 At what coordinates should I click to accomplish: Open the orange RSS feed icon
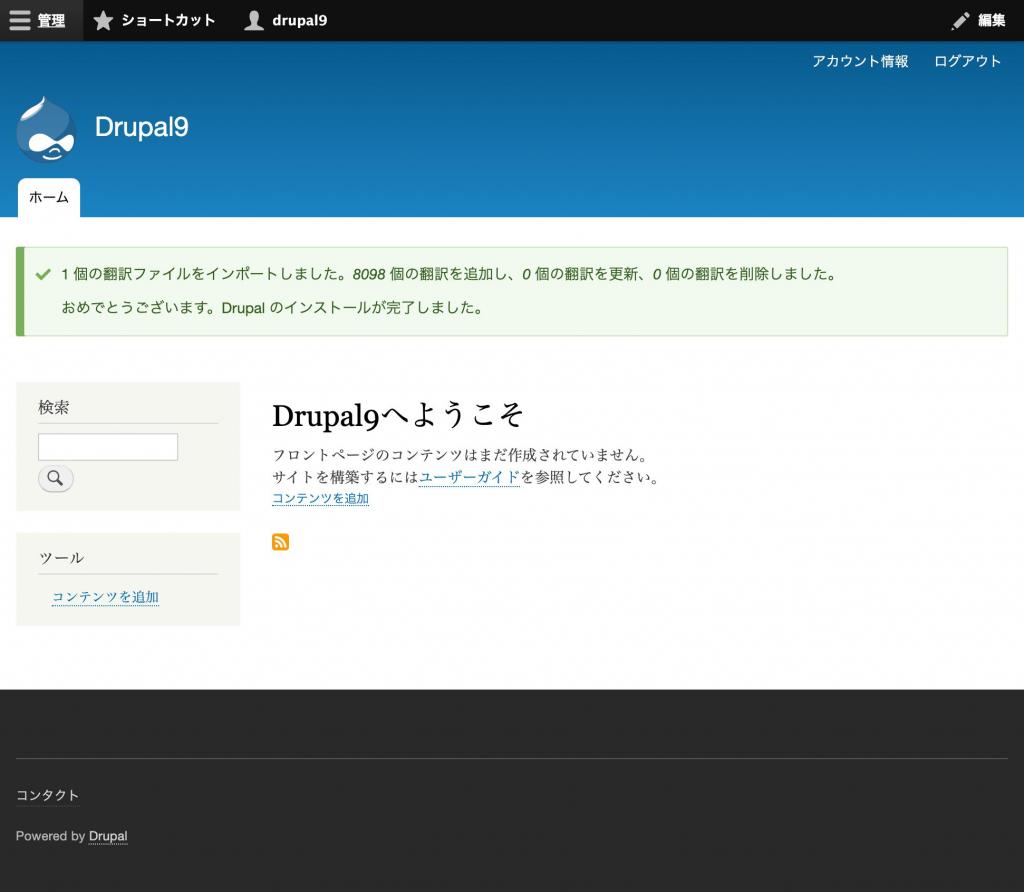click(x=280, y=542)
